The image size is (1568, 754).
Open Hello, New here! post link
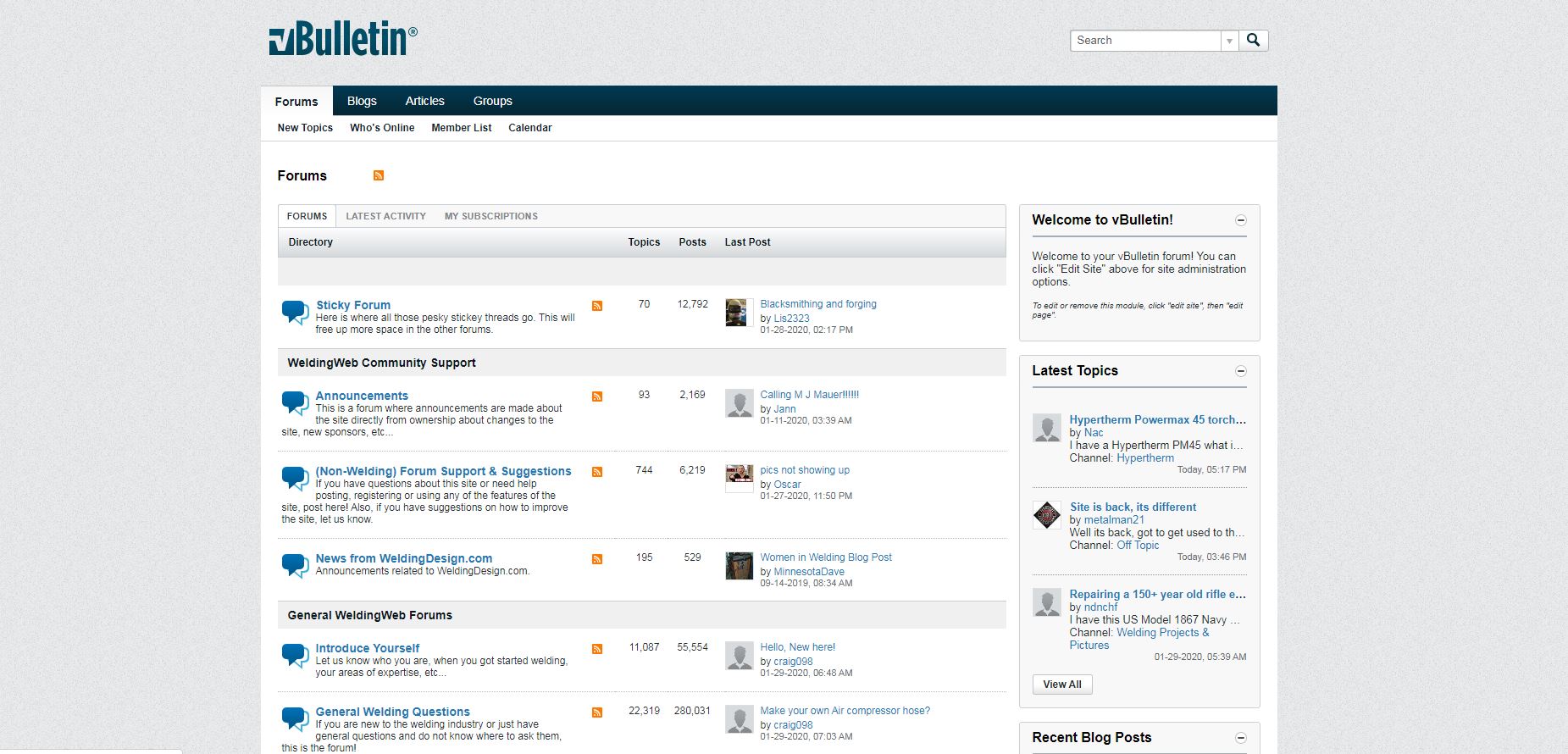pyautogui.click(x=798, y=647)
